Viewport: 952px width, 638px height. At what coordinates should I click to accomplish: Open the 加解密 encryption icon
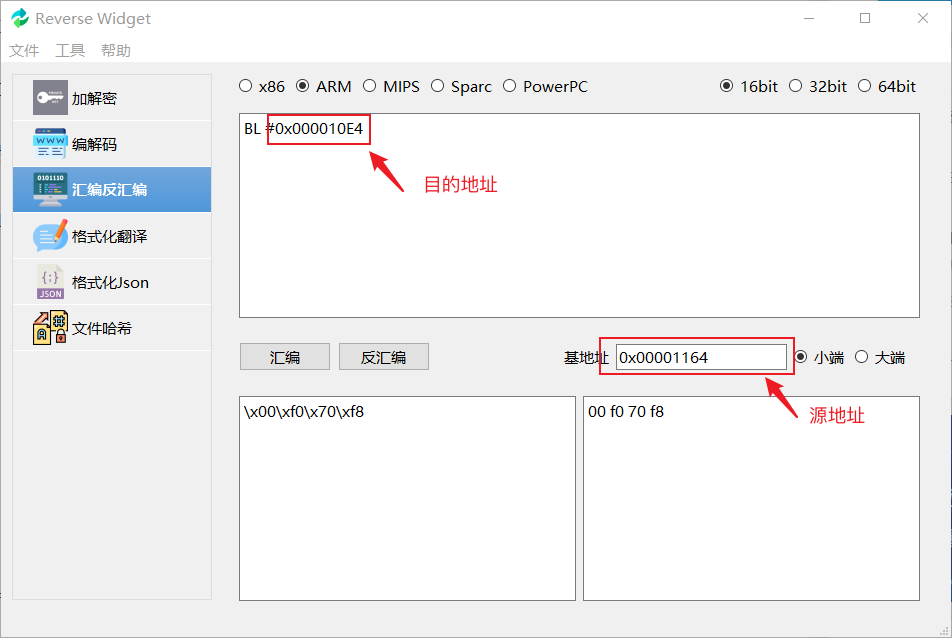(50, 98)
